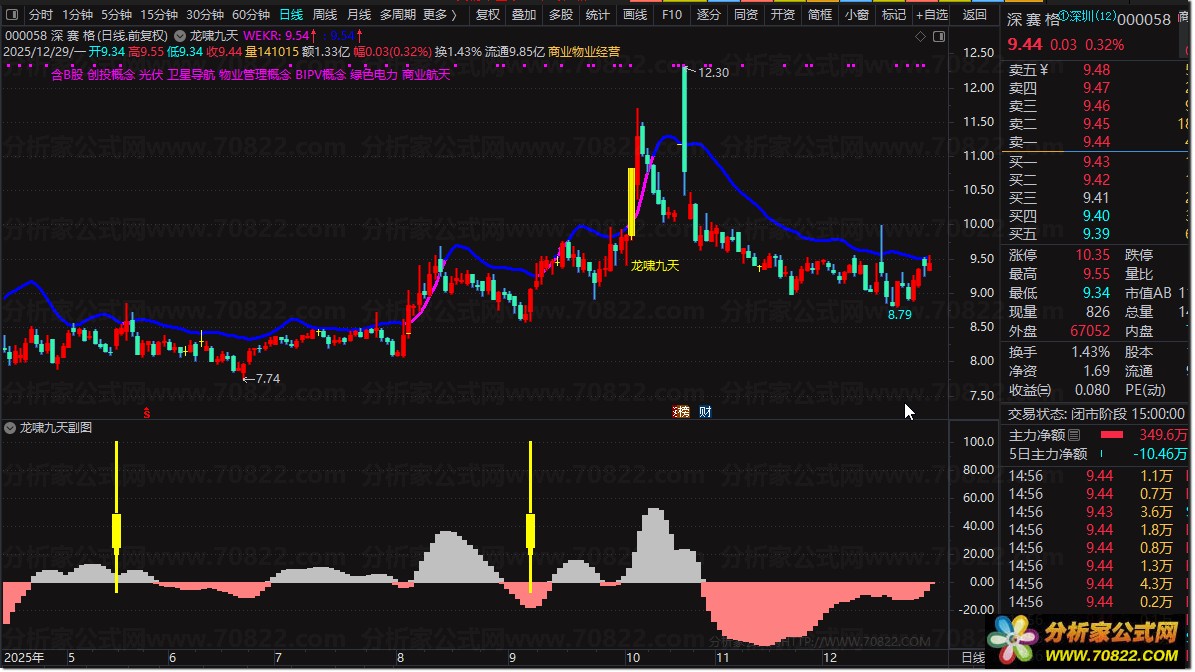1195x672 pixels.
Task: Open the menu icon before 分时
Action: (x=14, y=14)
